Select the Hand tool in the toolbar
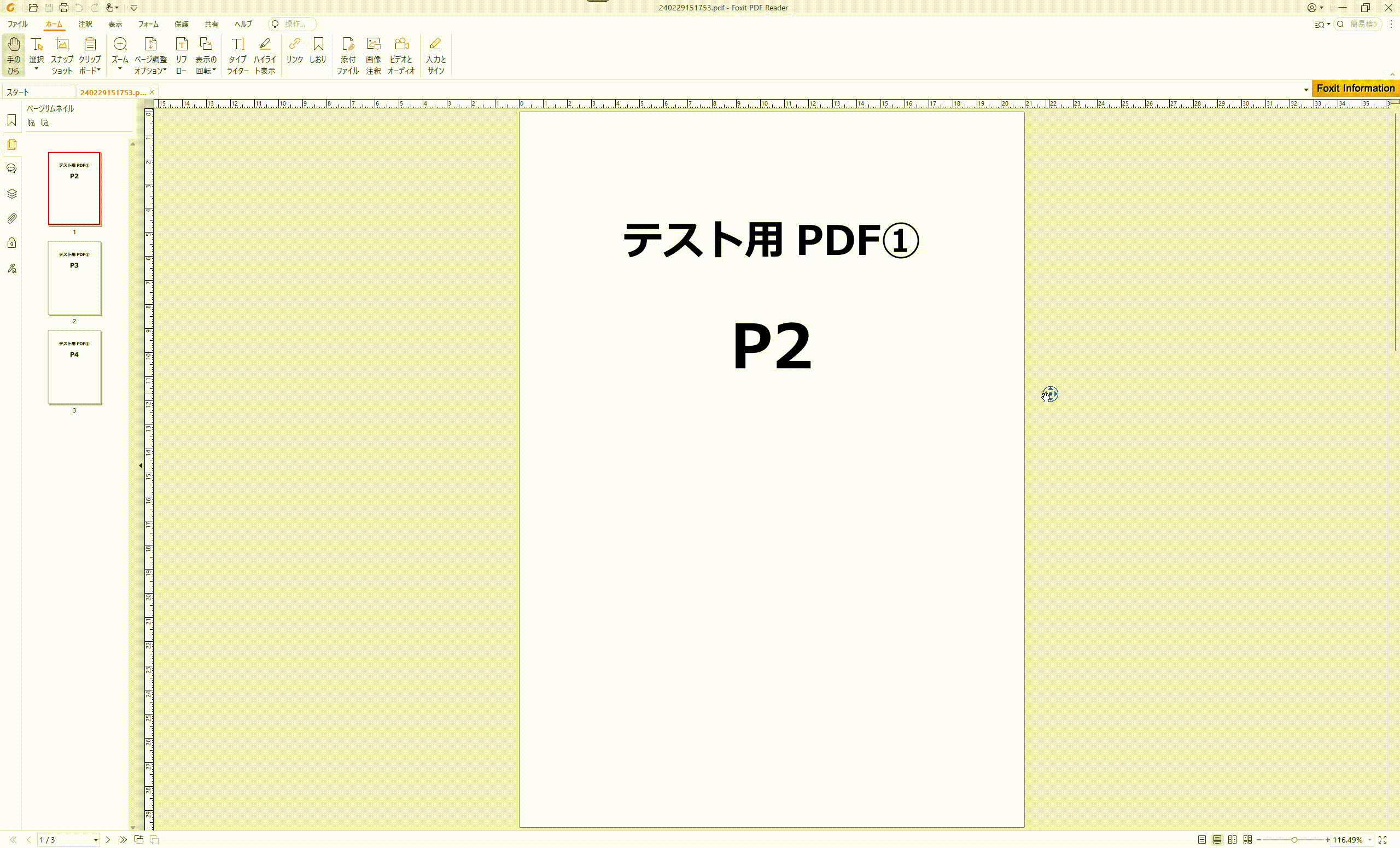 [x=13, y=55]
